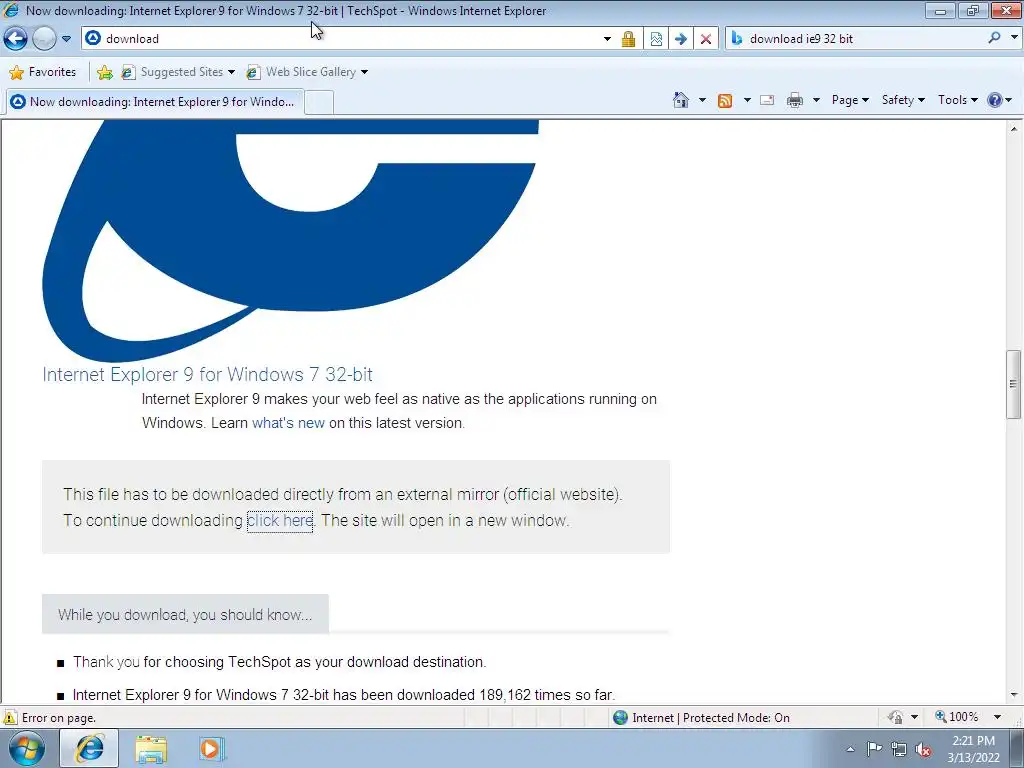
Task: Click the RSS feeds icon
Action: (x=725, y=100)
